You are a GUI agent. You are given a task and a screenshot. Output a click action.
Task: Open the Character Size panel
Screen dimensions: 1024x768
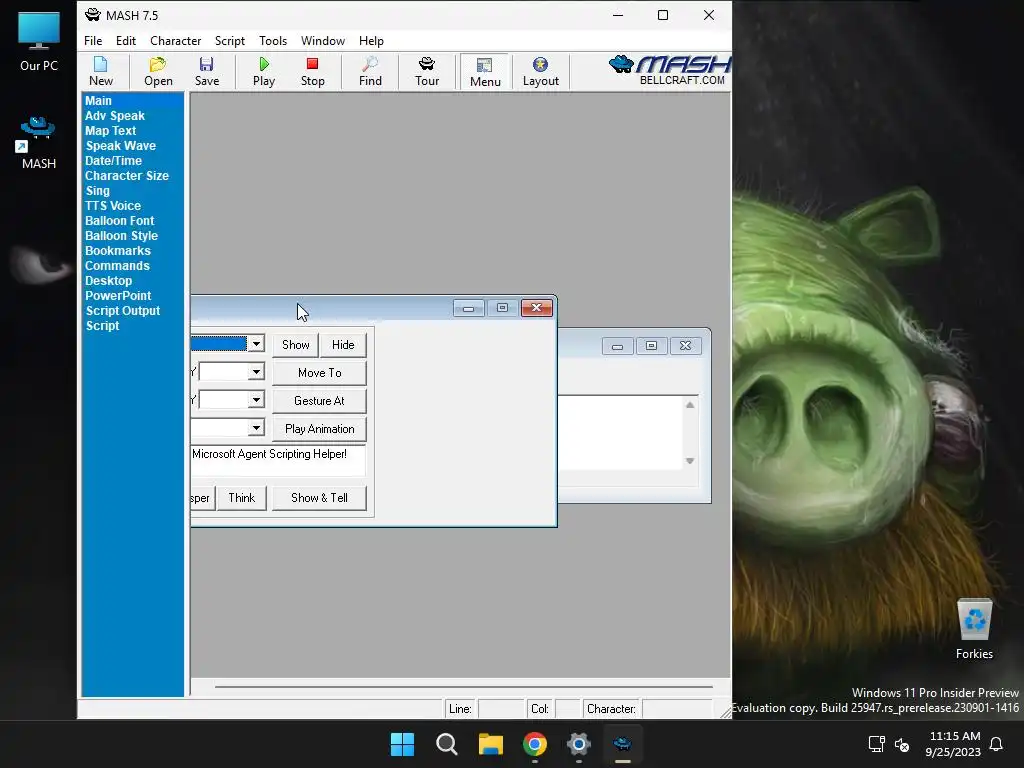127,176
